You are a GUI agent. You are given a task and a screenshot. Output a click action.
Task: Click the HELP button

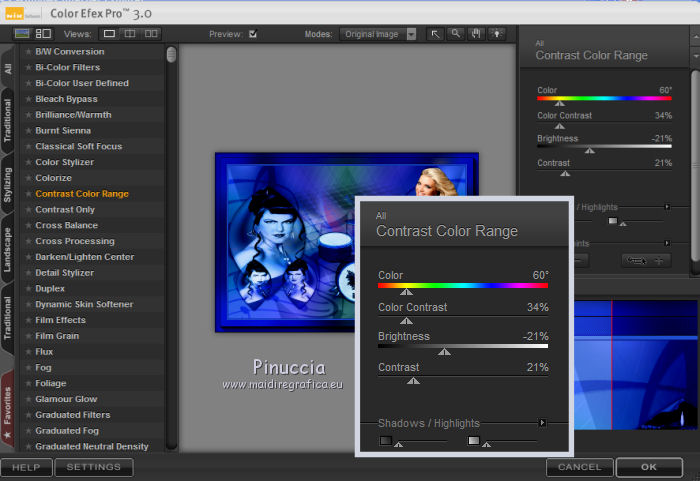[x=26, y=467]
